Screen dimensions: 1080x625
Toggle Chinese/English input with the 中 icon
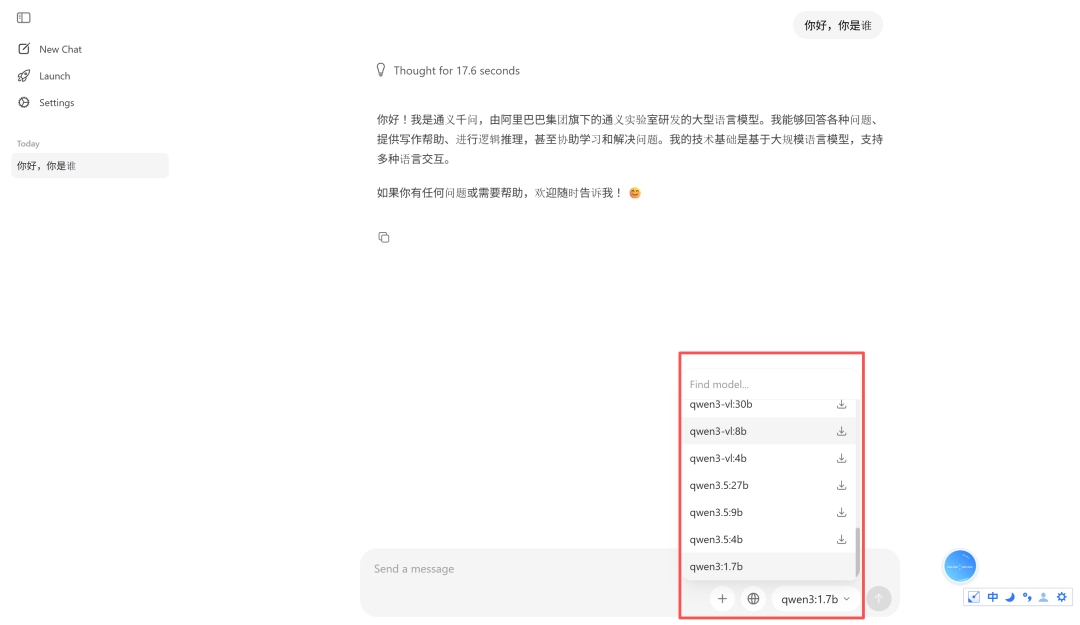(992, 596)
